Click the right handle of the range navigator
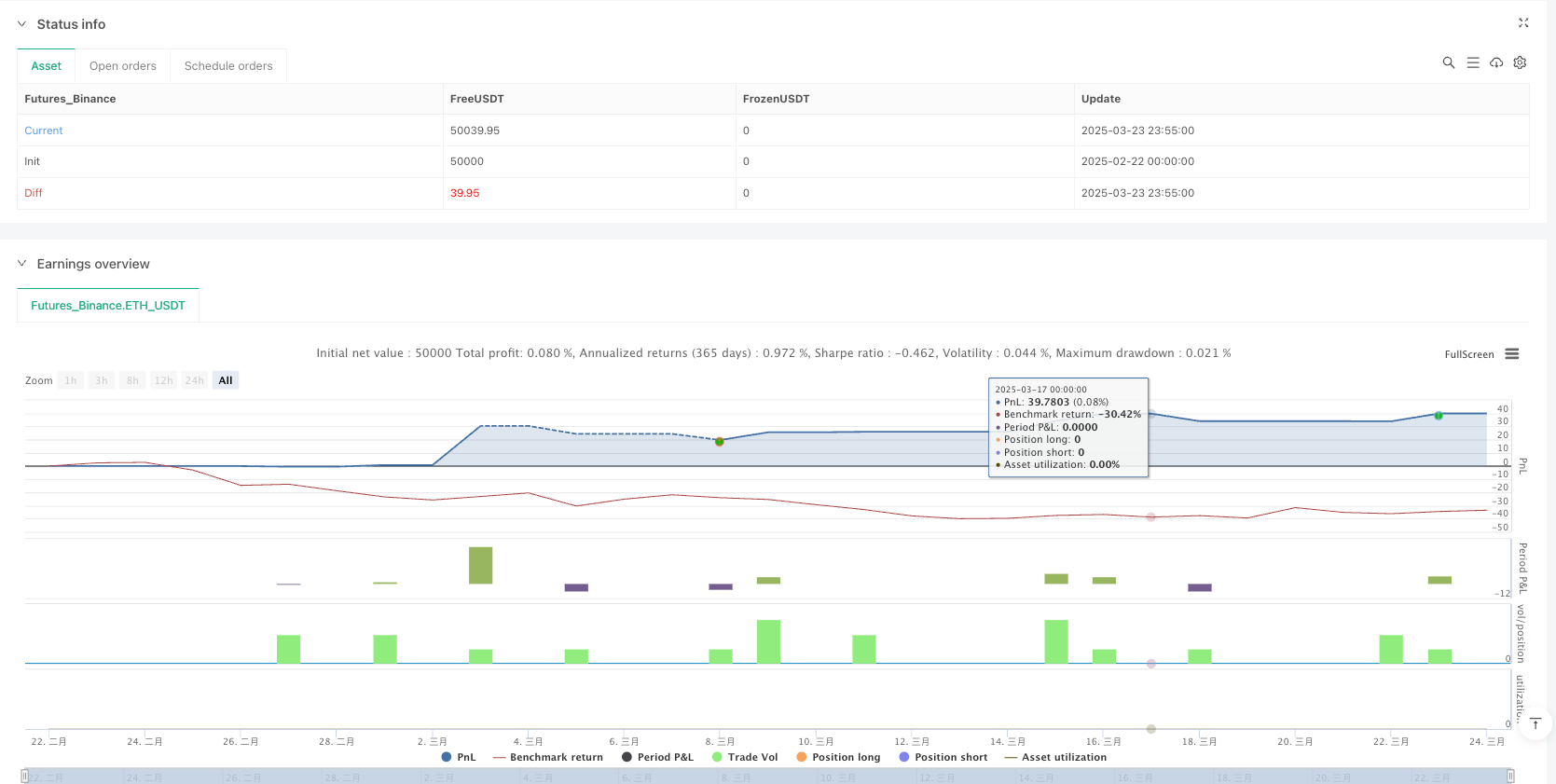Image resolution: width=1556 pixels, height=784 pixels. (1510, 776)
